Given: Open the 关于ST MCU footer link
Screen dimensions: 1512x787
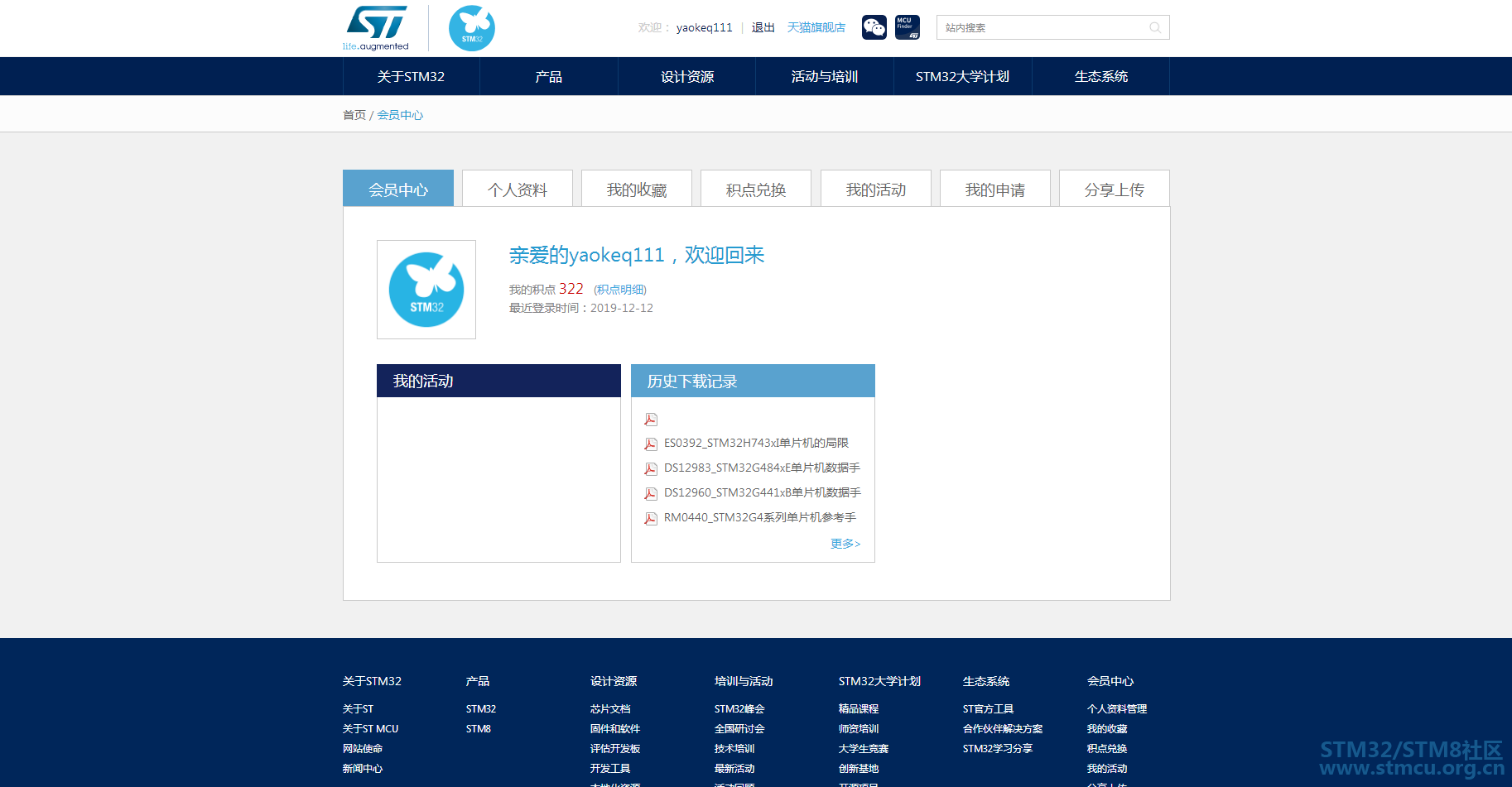Looking at the screenshot, I should pyautogui.click(x=371, y=729).
